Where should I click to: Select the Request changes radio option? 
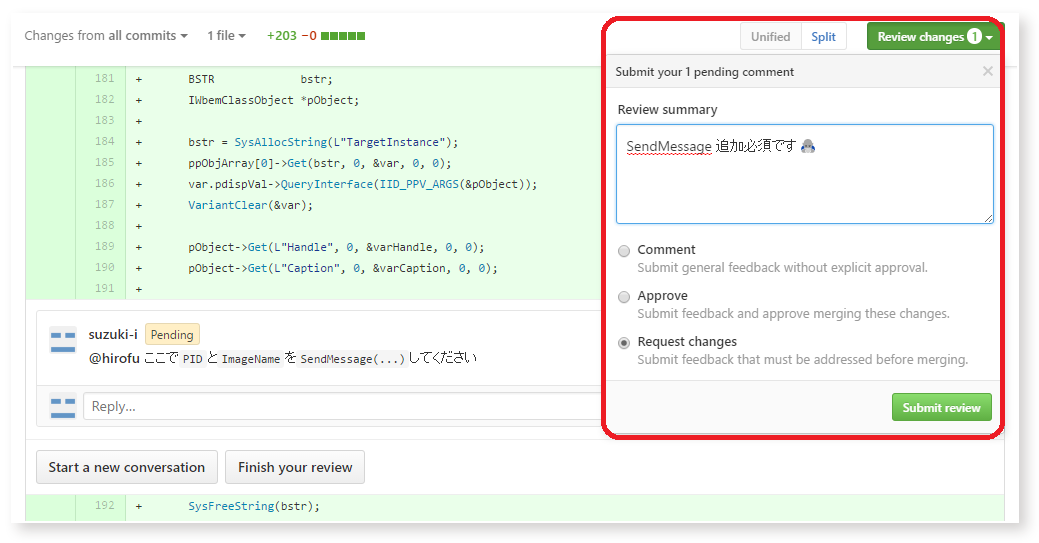tap(624, 343)
